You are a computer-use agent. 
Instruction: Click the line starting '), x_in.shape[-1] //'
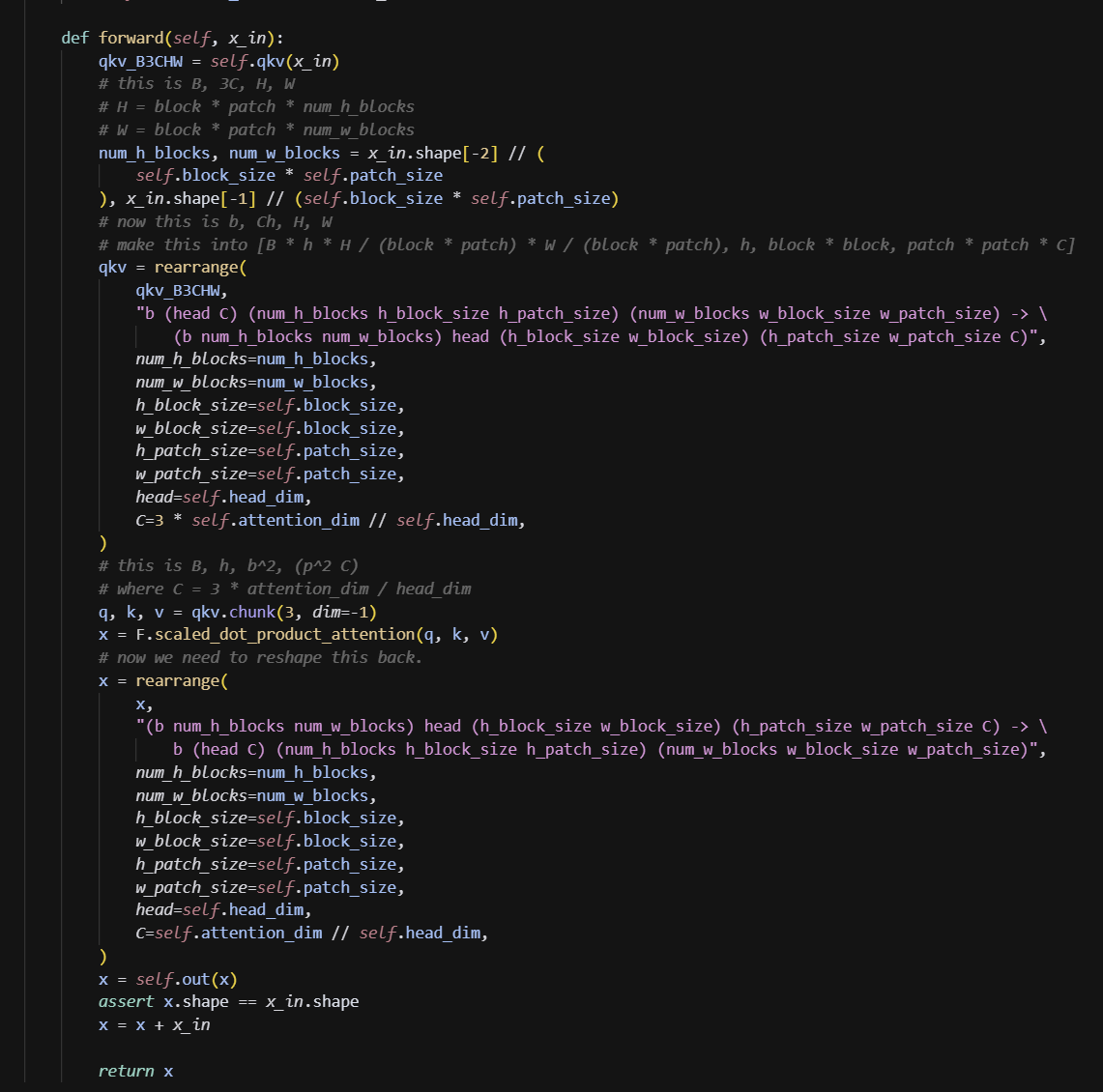click(359, 198)
